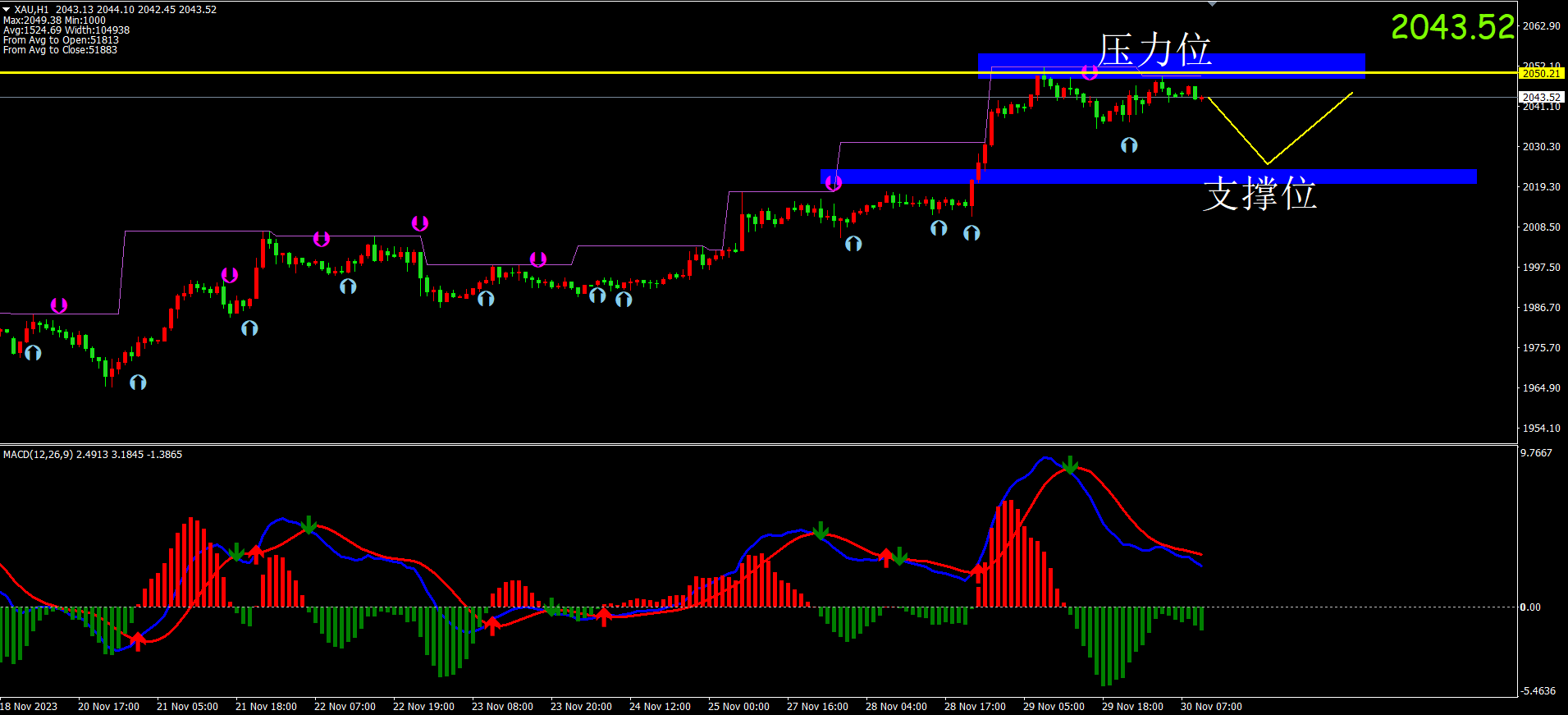
Task: Click the yellow 2050.21 price tag
Action: 1540,73
